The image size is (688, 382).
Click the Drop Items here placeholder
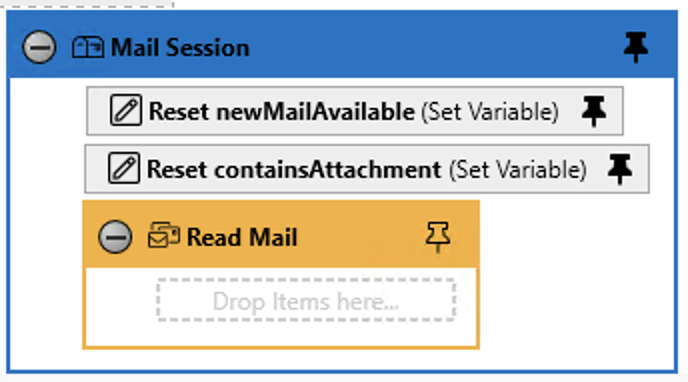306,300
